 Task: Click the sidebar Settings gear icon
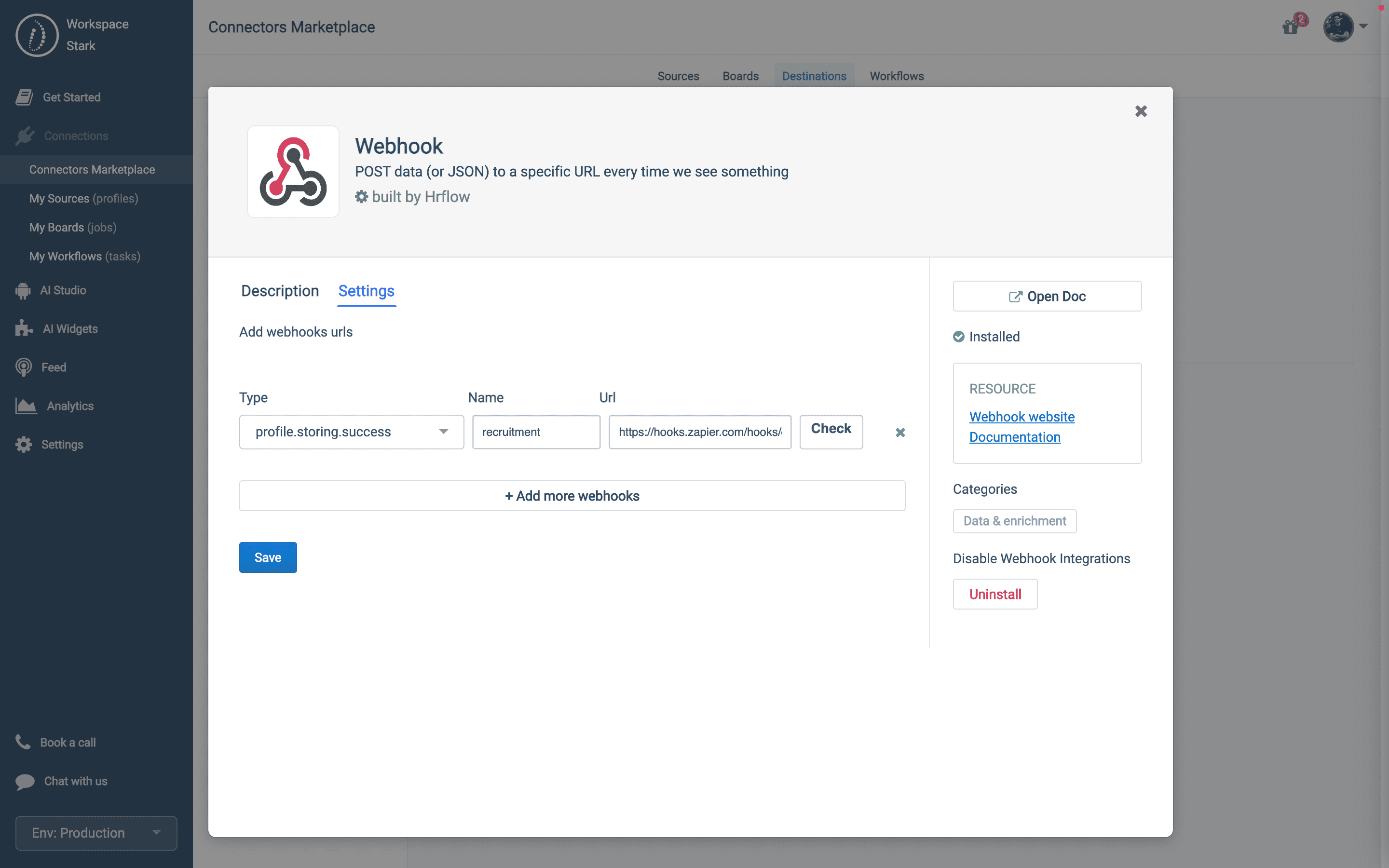coord(24,444)
